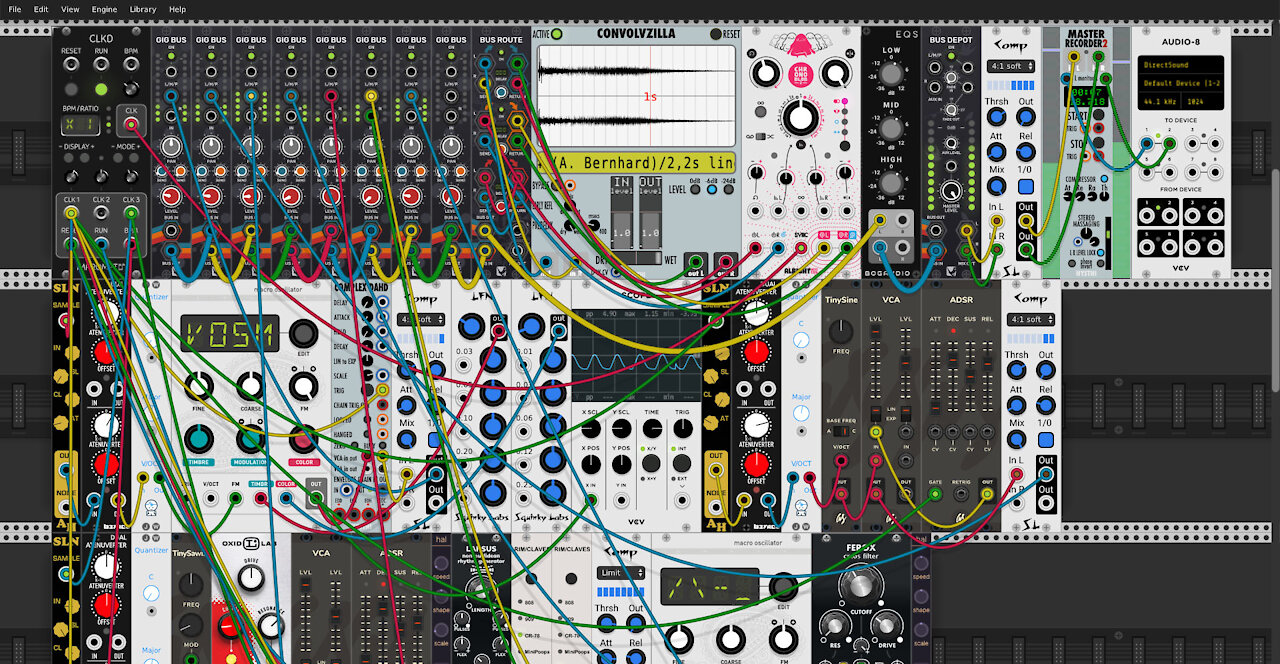Viewport: 1280px width, 664px height.
Task: Open the Engine menu
Action: point(104,9)
